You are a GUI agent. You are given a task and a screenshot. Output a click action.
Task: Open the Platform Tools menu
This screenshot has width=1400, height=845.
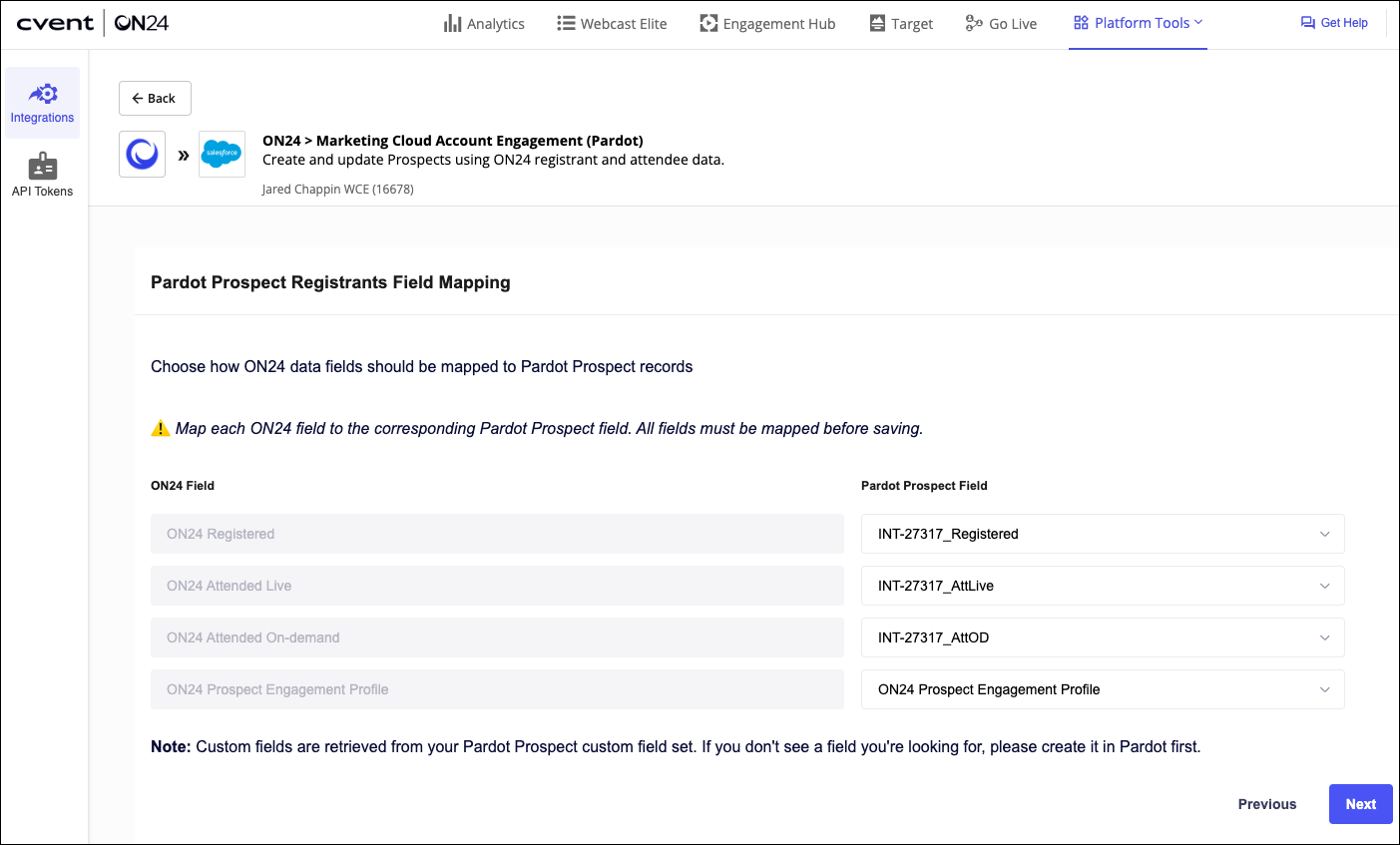pyautogui.click(x=1138, y=23)
